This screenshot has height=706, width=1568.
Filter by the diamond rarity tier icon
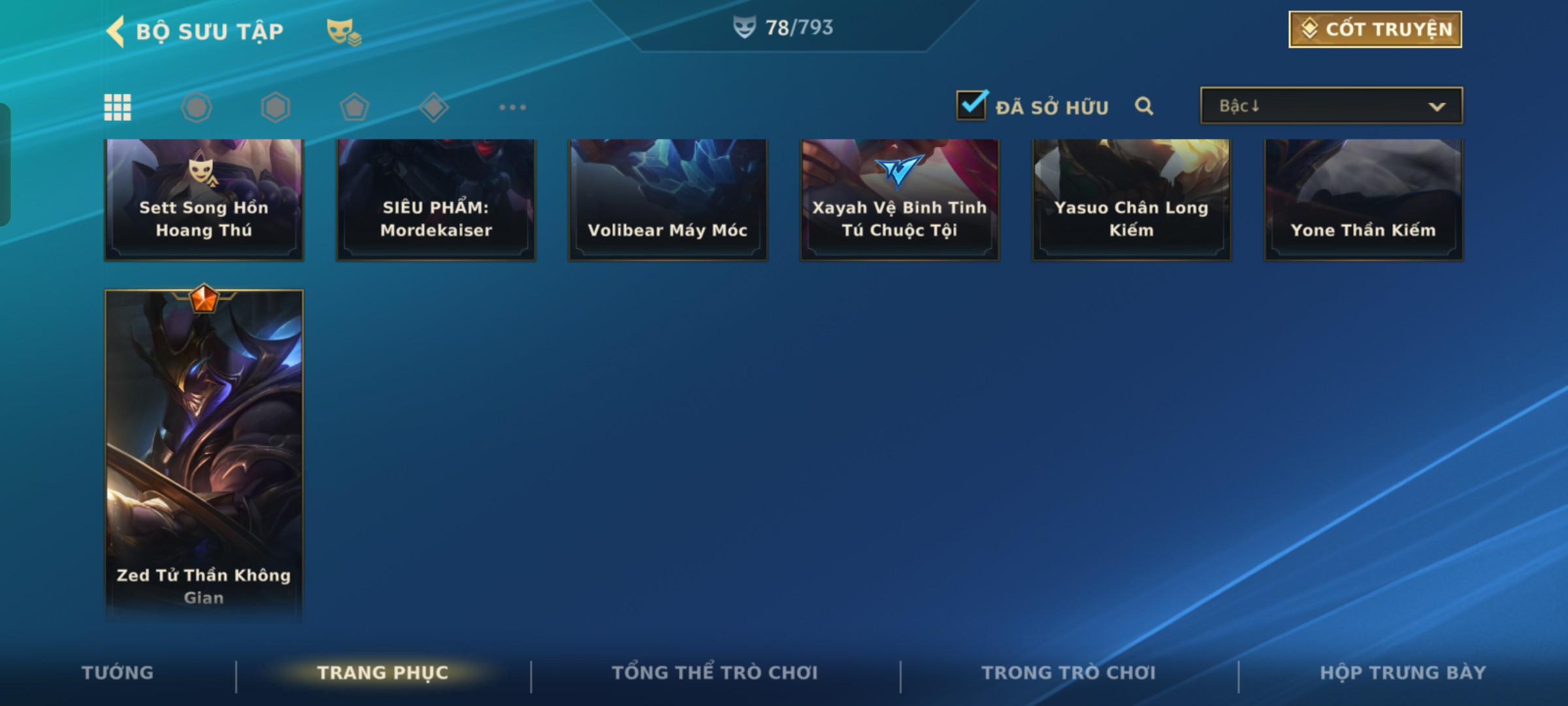[x=434, y=107]
